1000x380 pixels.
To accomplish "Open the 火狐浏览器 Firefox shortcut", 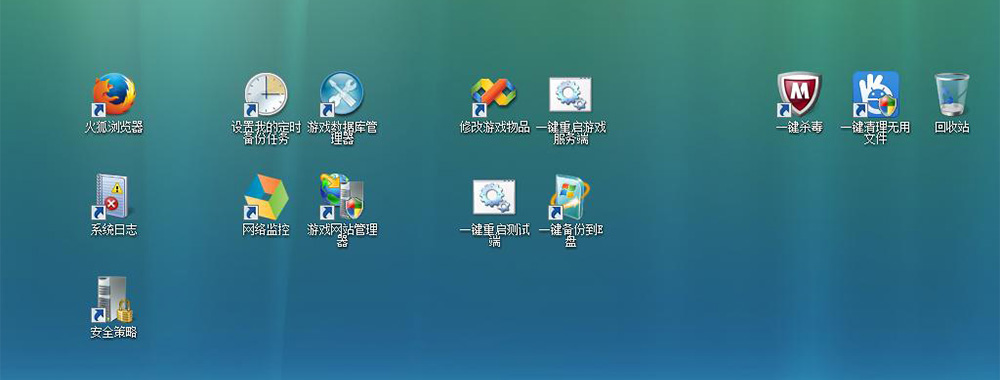I will tap(114, 94).
